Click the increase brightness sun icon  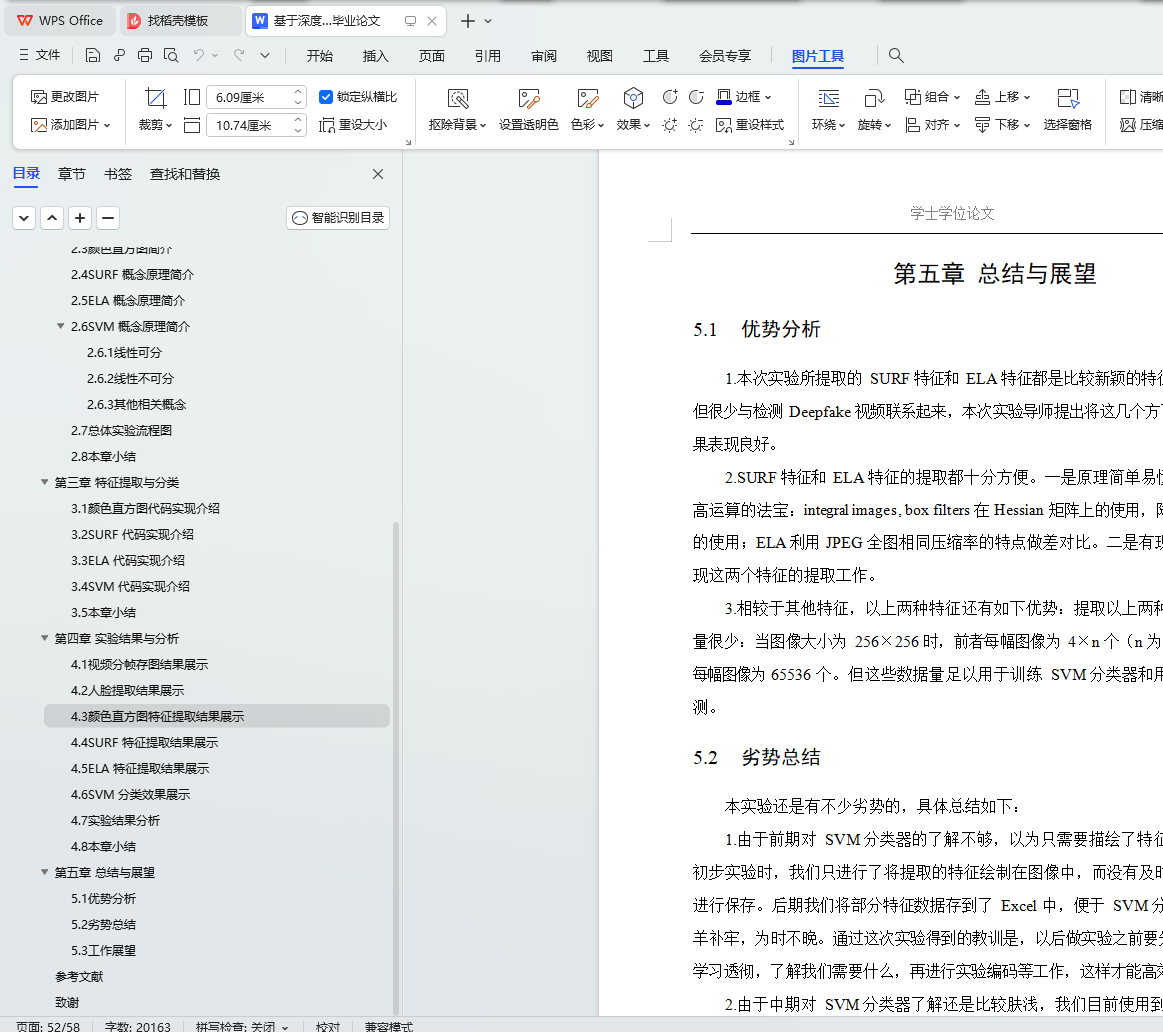click(670, 125)
